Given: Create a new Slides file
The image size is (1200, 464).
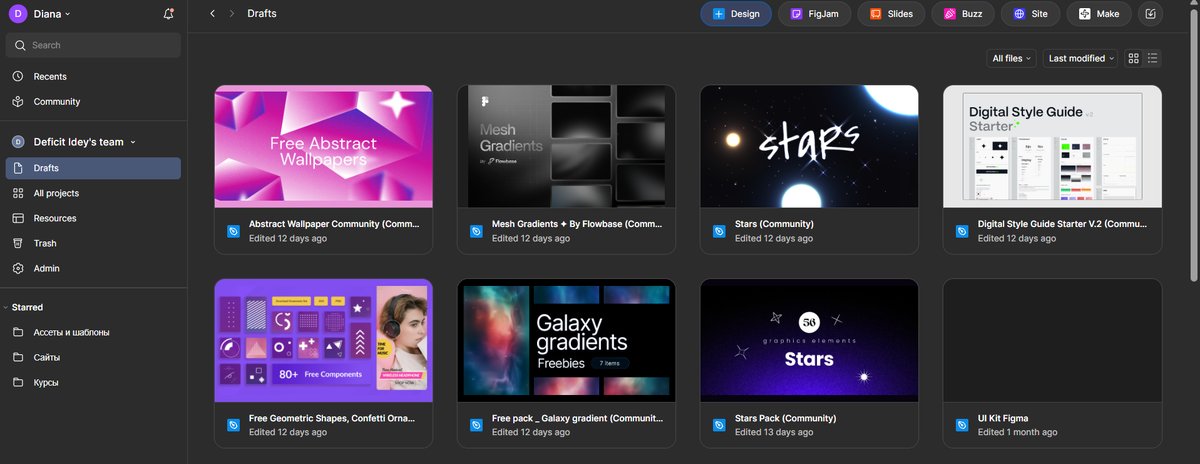Looking at the screenshot, I should 891,14.
